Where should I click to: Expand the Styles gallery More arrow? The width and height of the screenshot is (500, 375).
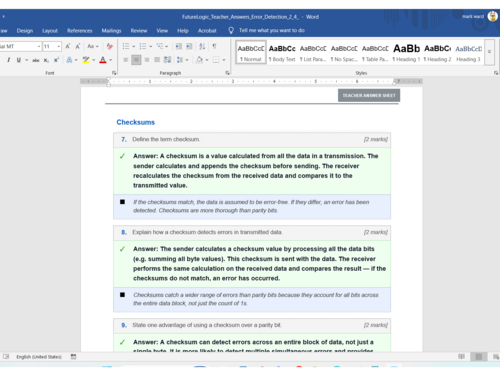click(489, 52)
